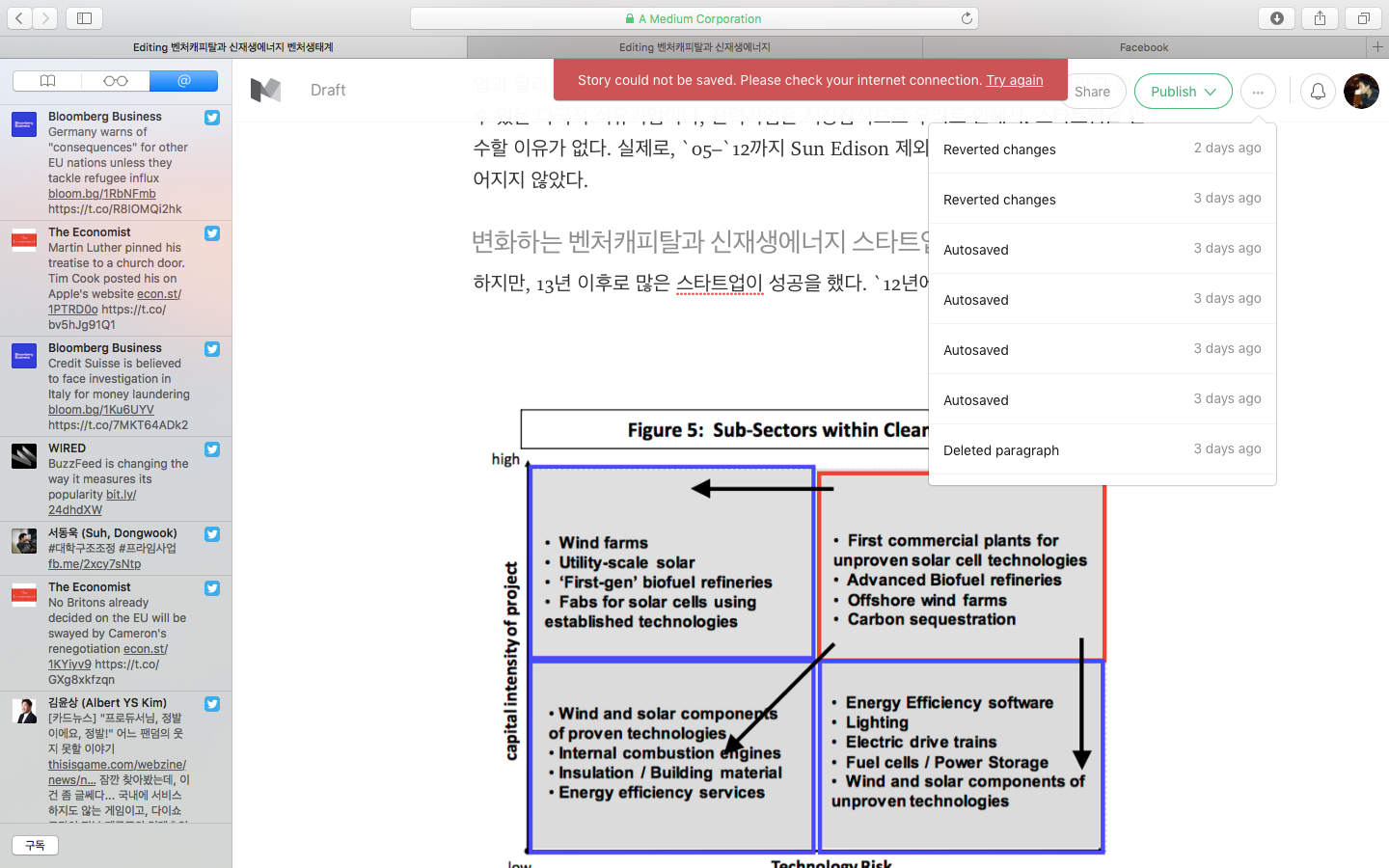Open the Safari share sheet icon
Screen dimensions: 1389x868
pyautogui.click(x=1320, y=18)
